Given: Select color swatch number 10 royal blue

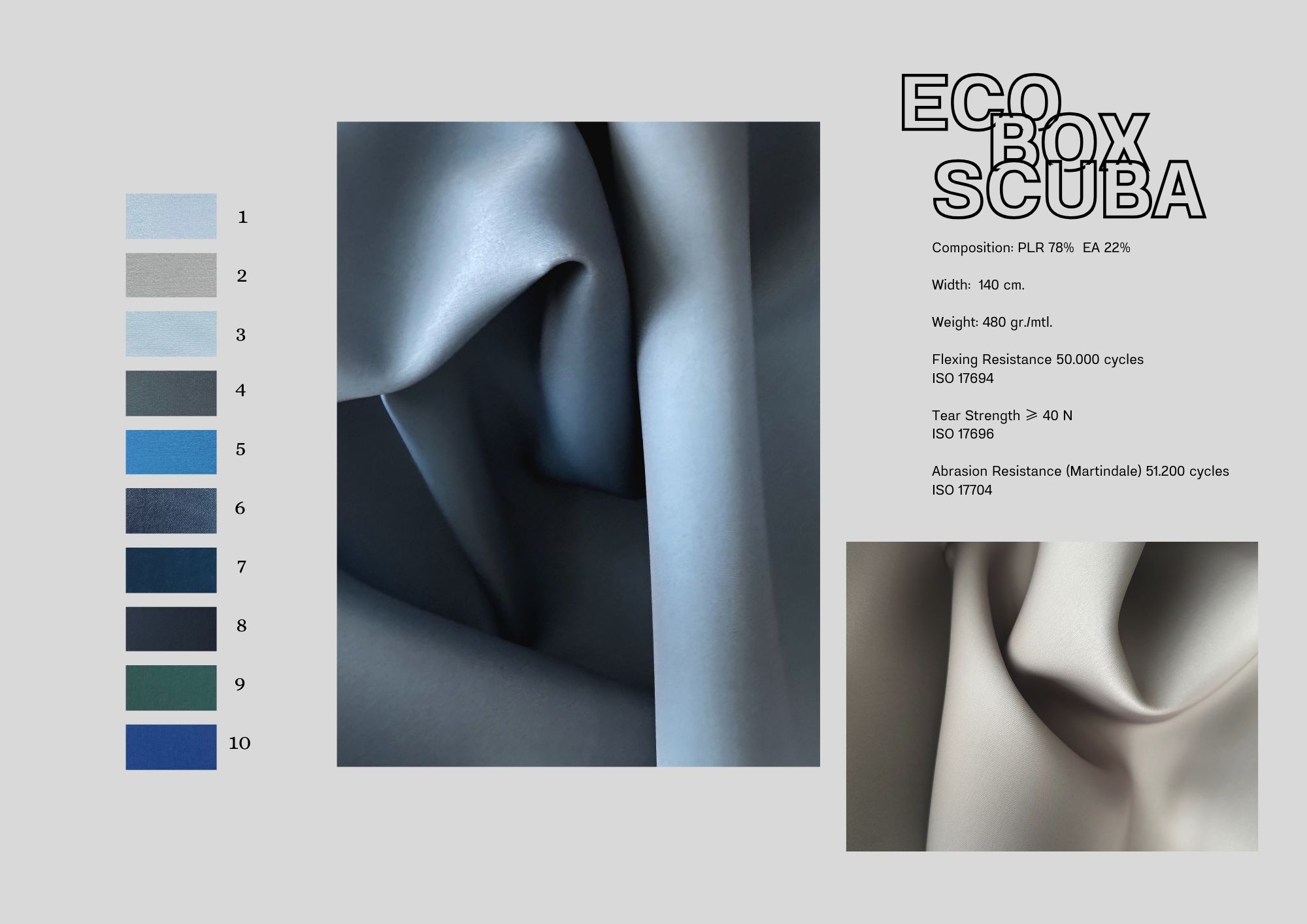Looking at the screenshot, I should 171,747.
